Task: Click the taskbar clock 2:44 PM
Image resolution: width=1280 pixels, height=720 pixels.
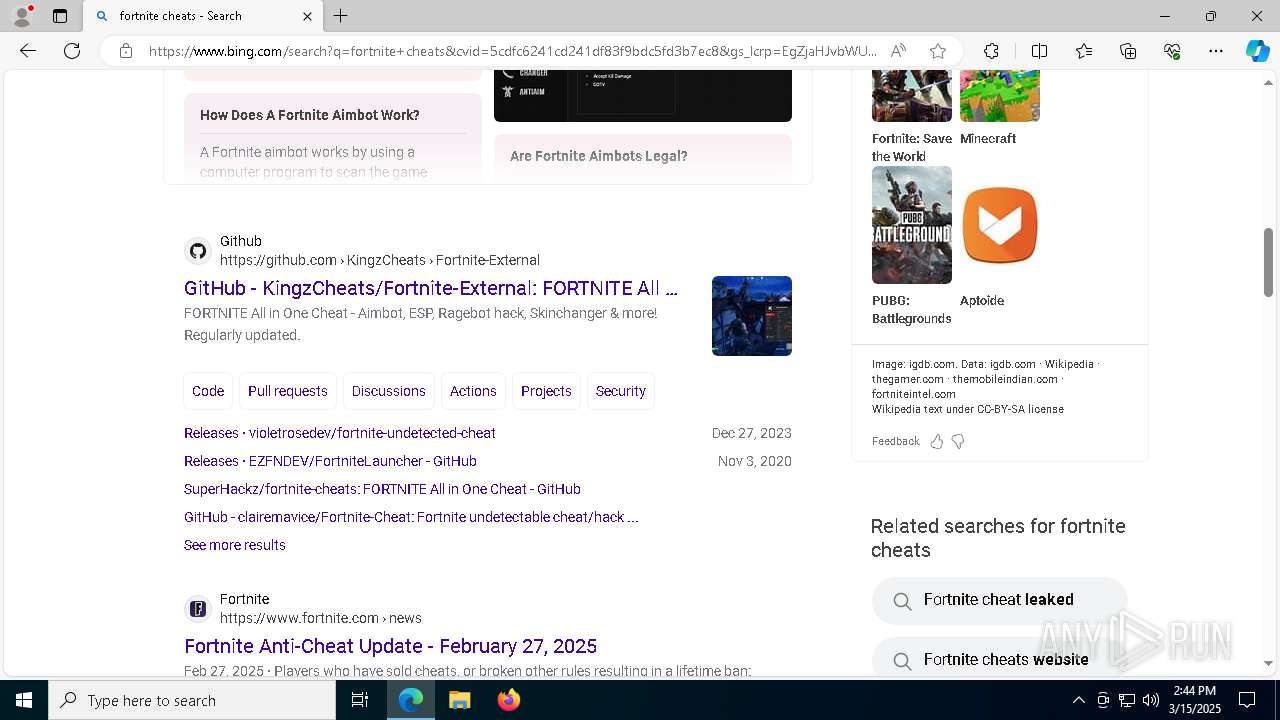Action: (1195, 691)
